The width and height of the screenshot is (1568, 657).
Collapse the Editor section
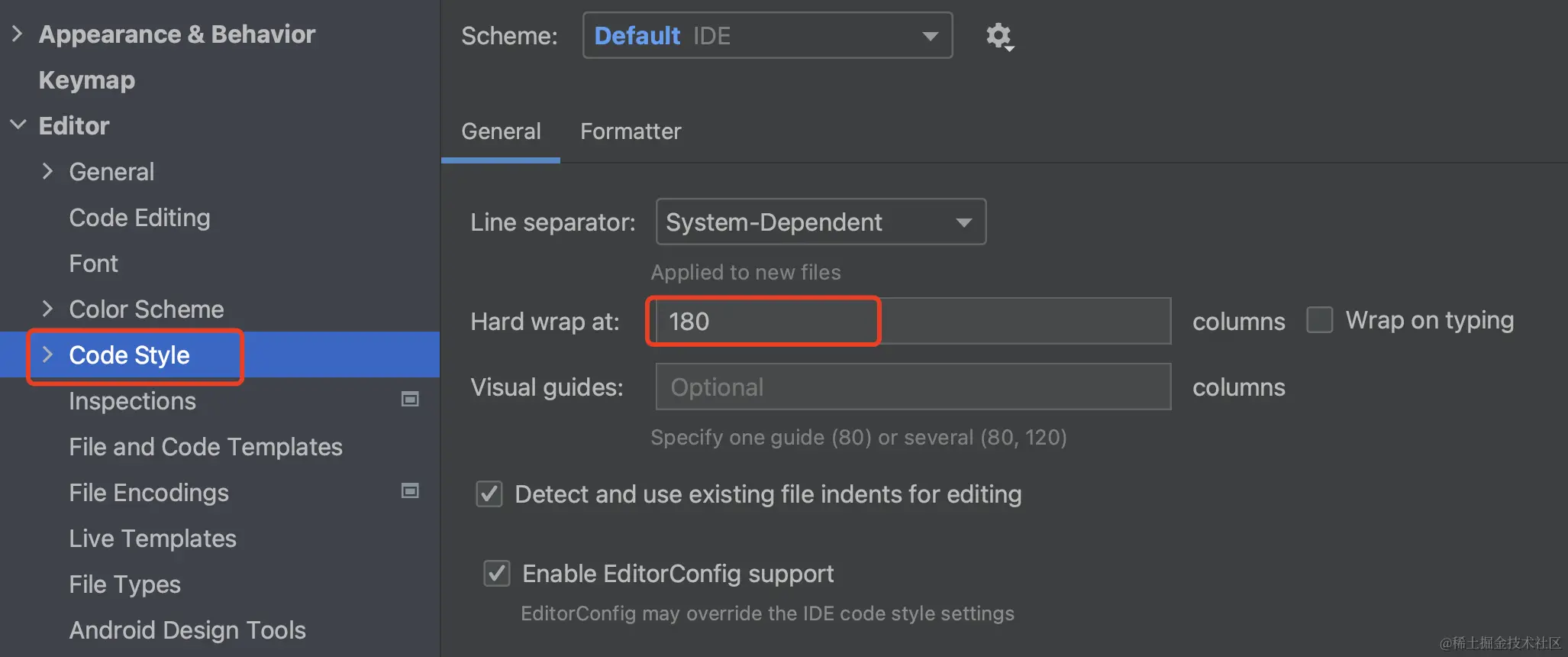pyautogui.click(x=18, y=125)
